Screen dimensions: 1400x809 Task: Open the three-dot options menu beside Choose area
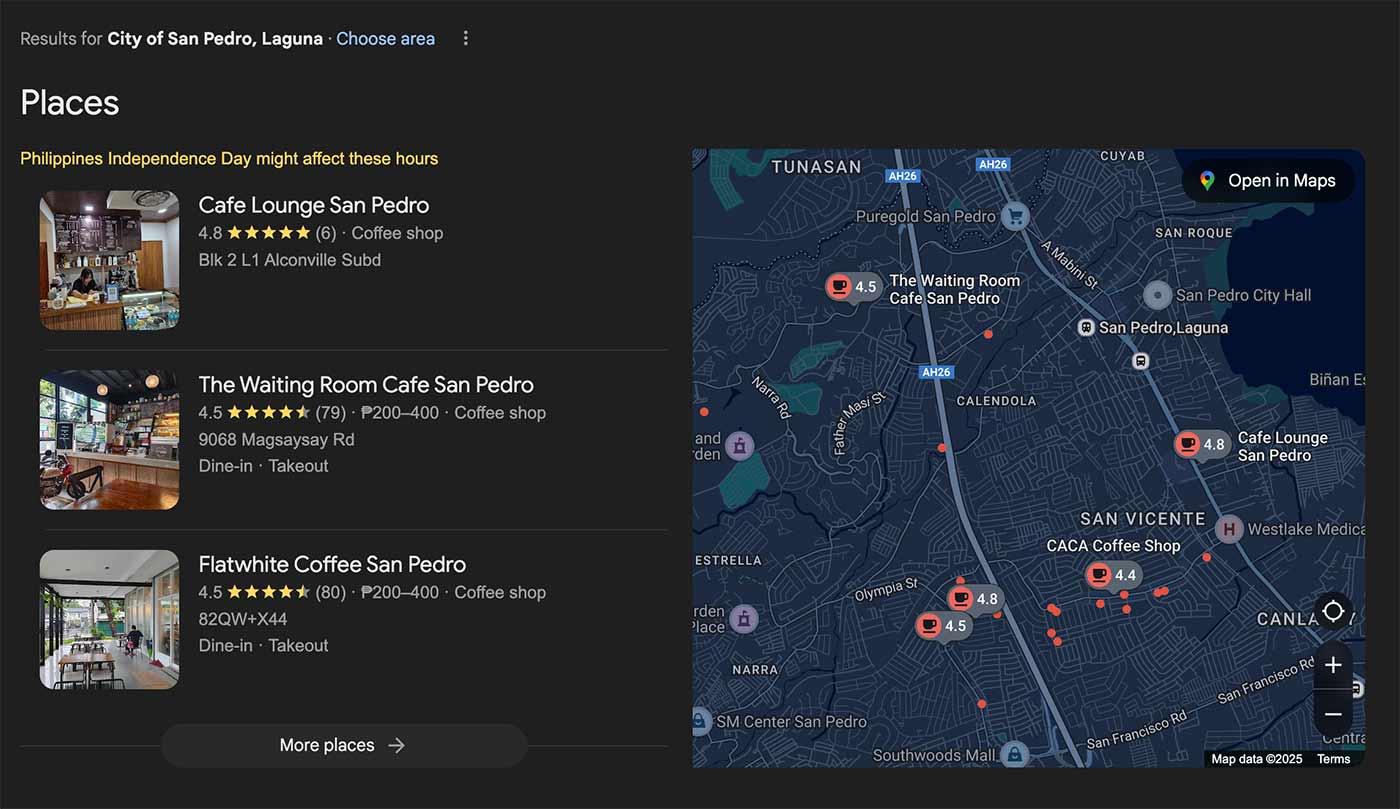tap(465, 38)
